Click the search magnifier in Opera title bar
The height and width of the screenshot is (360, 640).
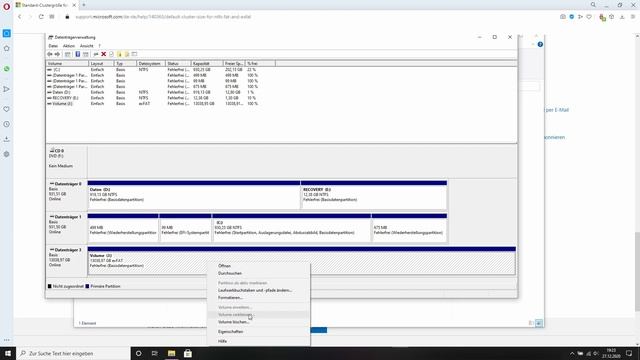(x=593, y=5)
